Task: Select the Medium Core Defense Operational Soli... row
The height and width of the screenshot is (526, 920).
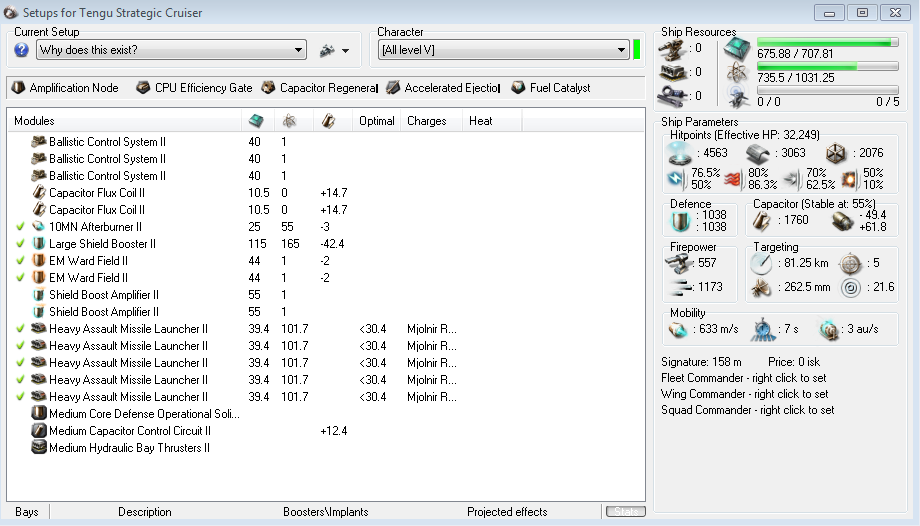Action: pos(326,414)
